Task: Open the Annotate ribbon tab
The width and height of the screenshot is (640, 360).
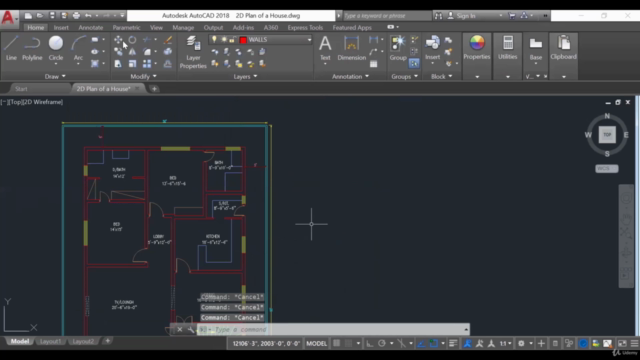Action: pos(91,27)
